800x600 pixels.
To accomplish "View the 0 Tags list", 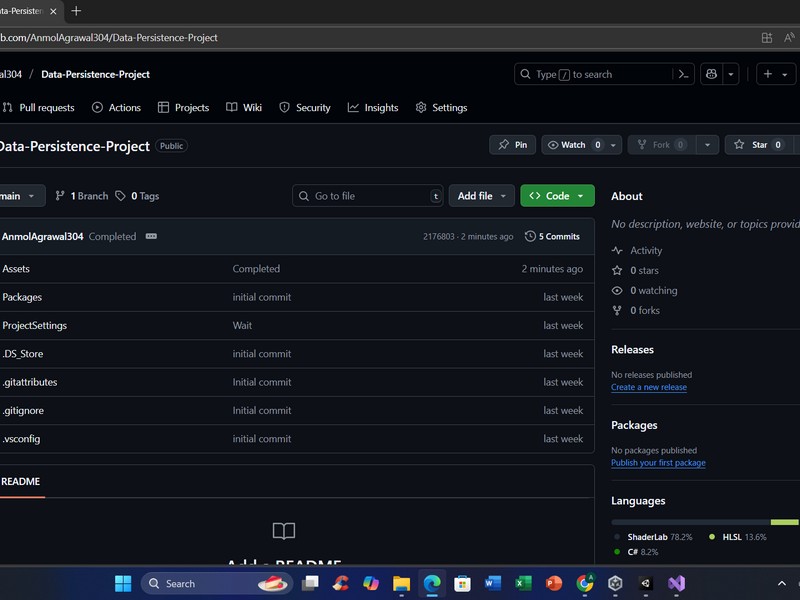I will coord(137,196).
